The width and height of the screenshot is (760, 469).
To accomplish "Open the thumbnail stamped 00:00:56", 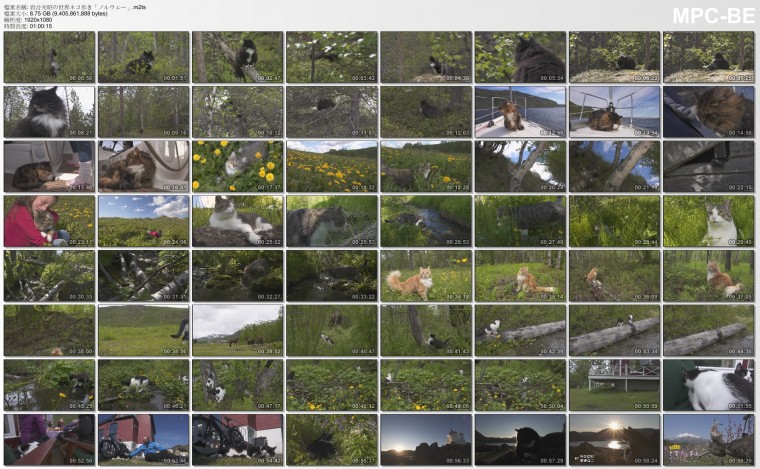I will (49, 57).
